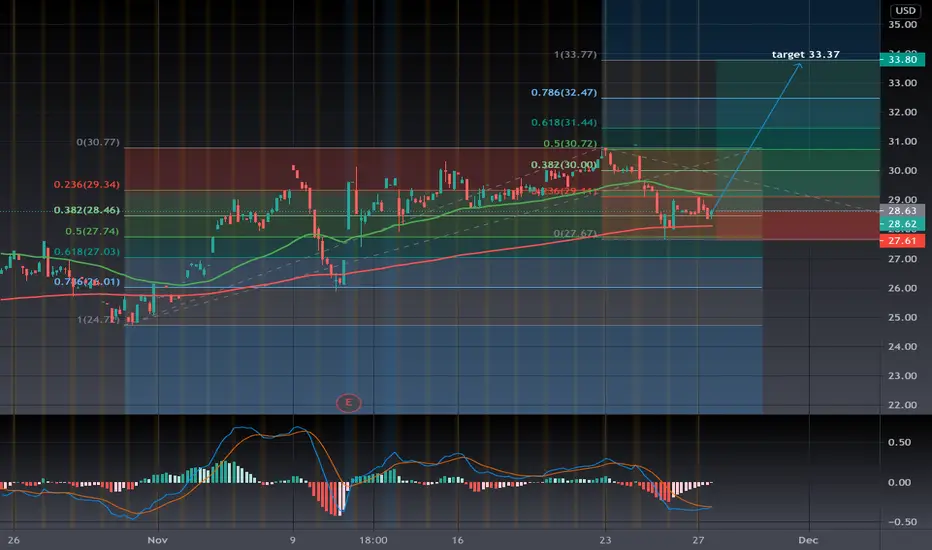The width and height of the screenshot is (932, 550).
Task: Click the 31.00 price scale value
Action: (x=902, y=142)
